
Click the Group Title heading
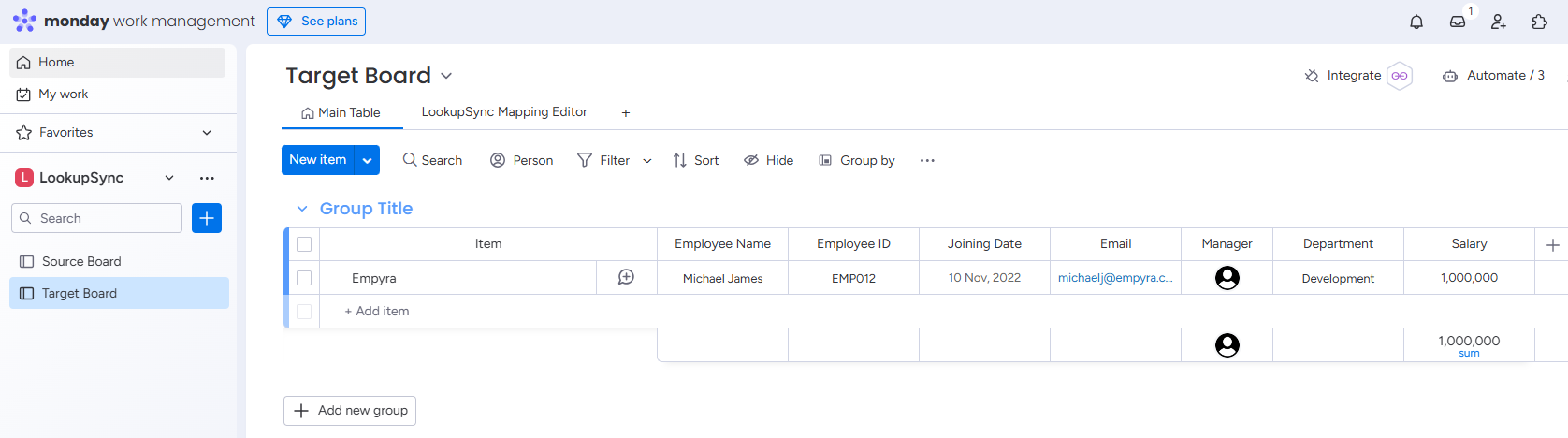366,209
